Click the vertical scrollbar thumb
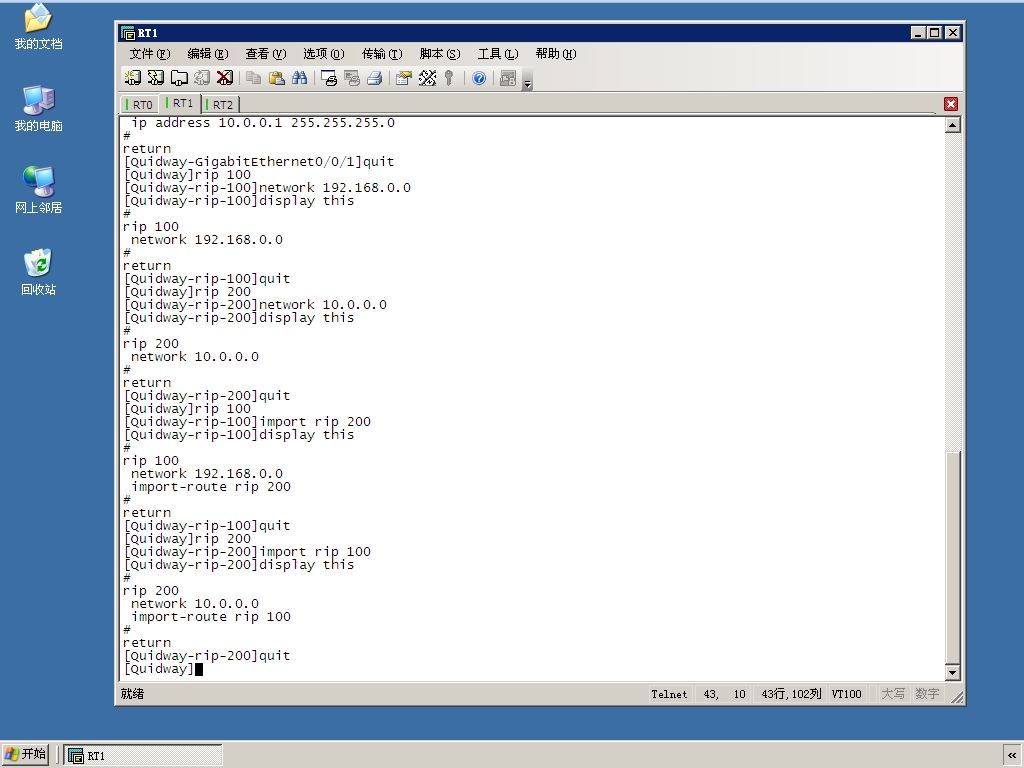 click(953, 556)
